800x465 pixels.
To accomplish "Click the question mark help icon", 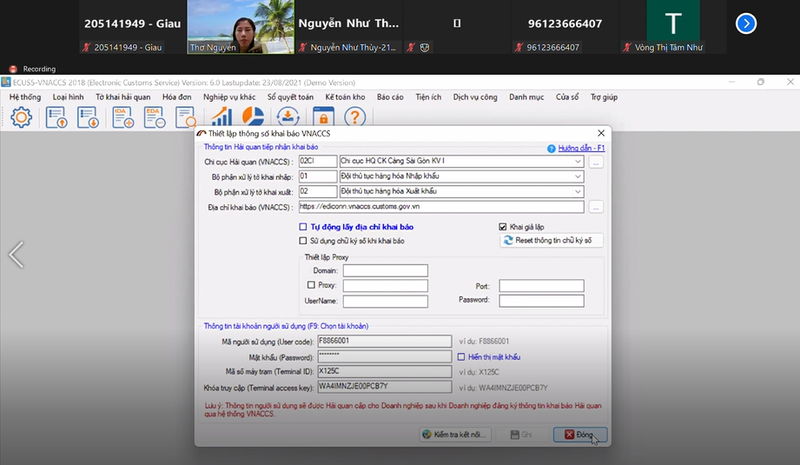I will (x=353, y=117).
